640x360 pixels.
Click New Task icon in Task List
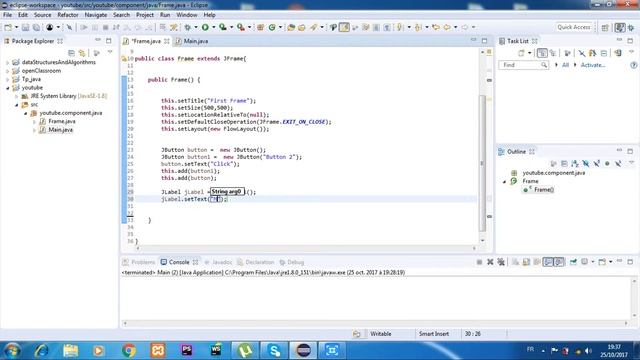pyautogui.click(x=521, y=53)
